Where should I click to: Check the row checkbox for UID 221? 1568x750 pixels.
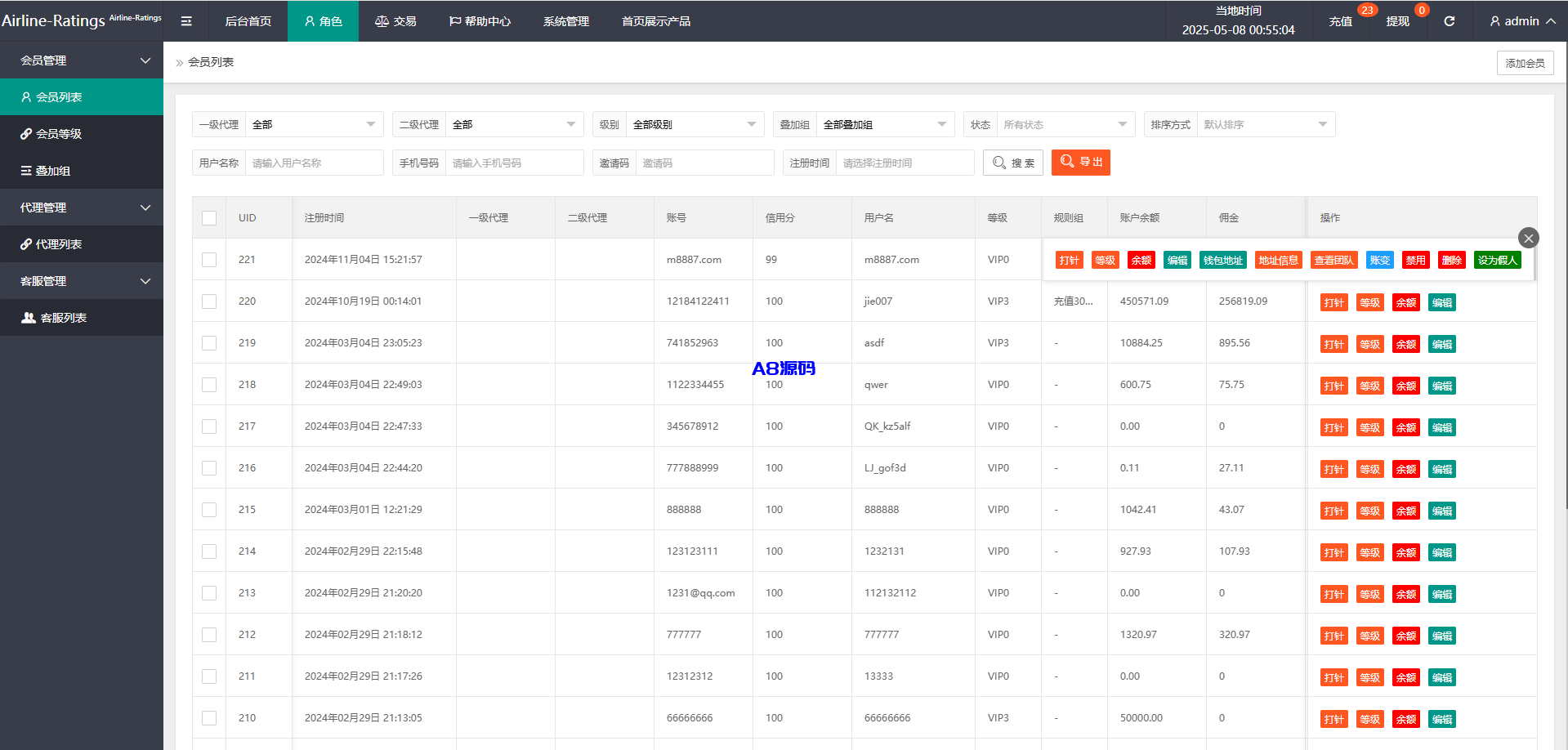coord(209,260)
